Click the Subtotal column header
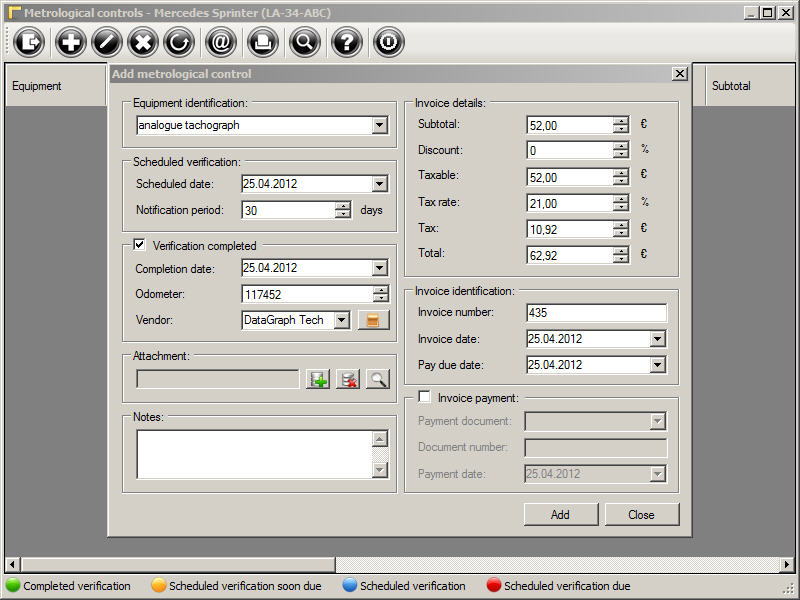 coord(731,86)
